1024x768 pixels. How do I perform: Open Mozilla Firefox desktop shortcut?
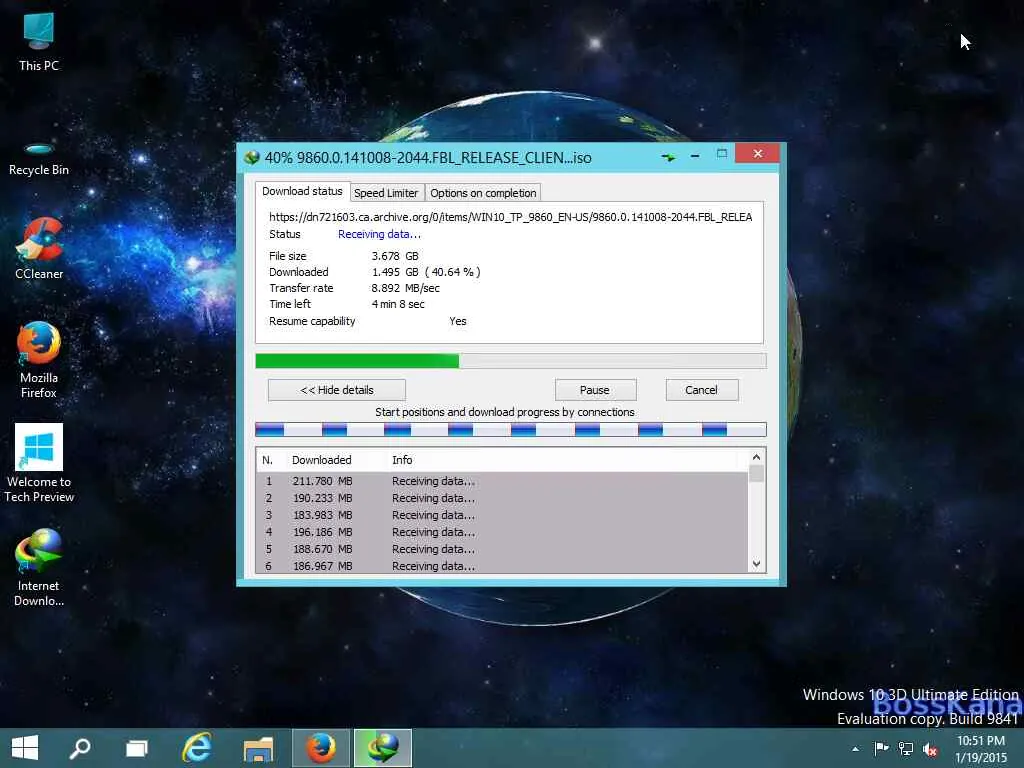pyautogui.click(x=39, y=360)
